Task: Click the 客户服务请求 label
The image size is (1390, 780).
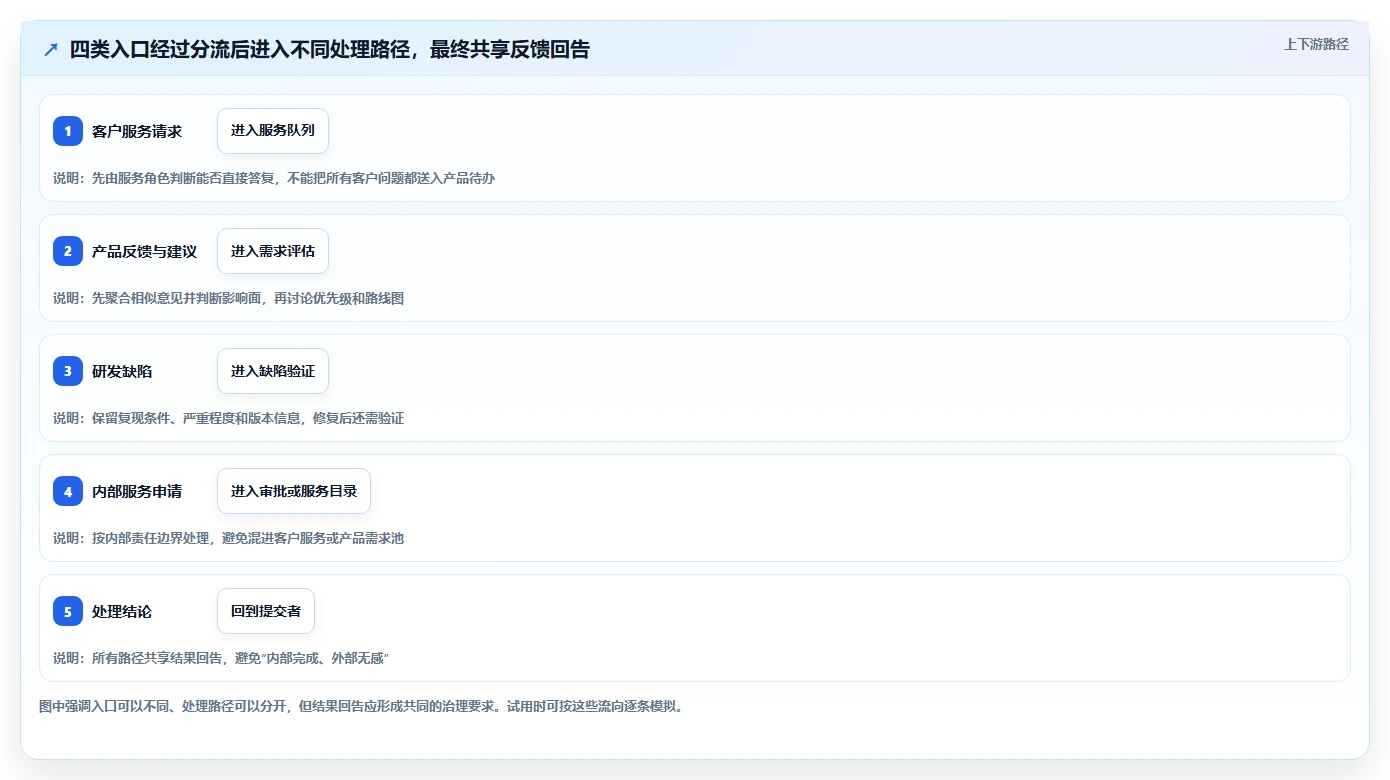Action: (137, 131)
